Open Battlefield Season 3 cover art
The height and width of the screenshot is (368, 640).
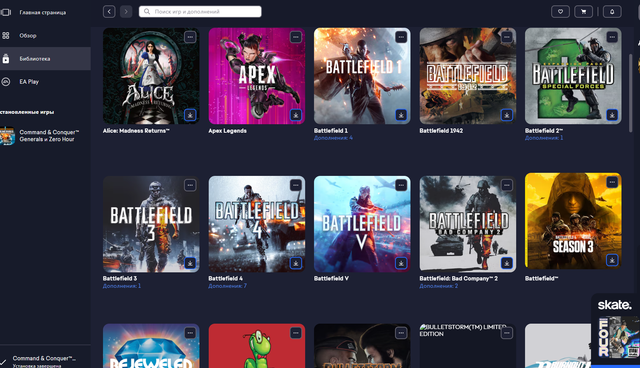(x=573, y=221)
